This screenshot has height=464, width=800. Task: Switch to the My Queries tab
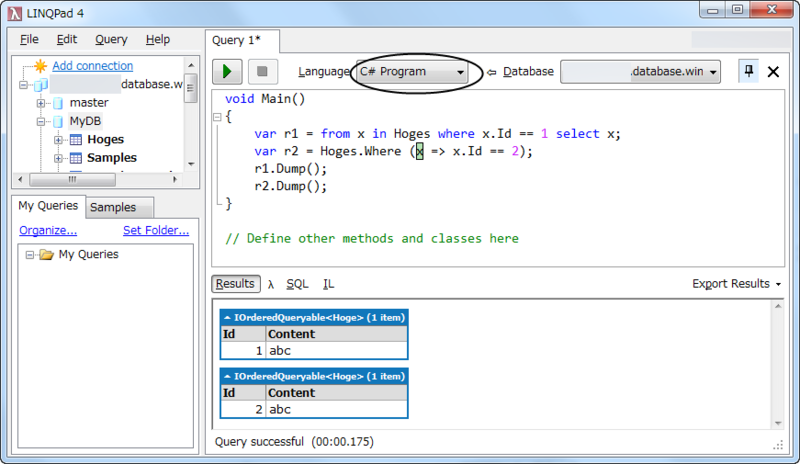(x=48, y=206)
